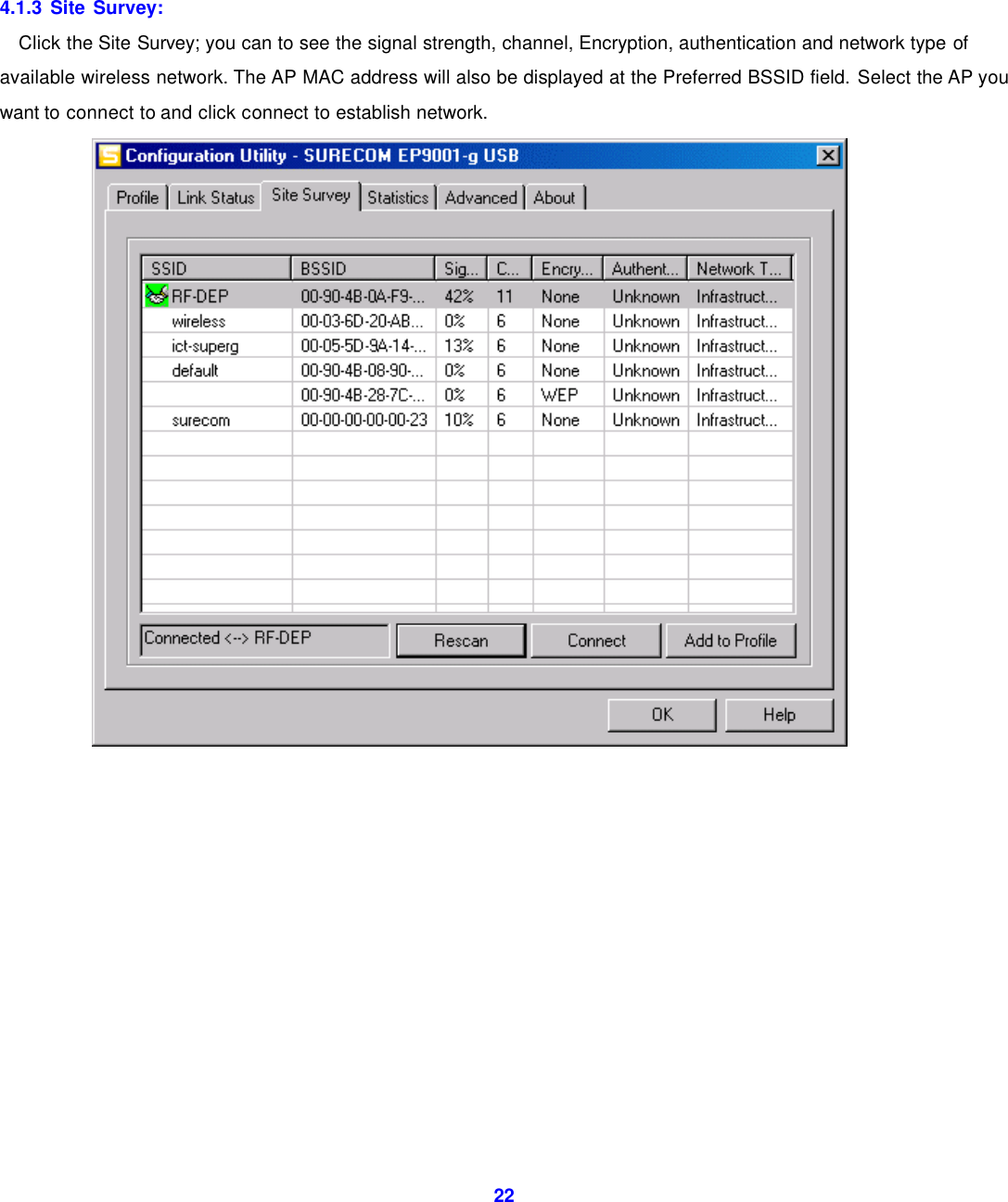This screenshot has width=1008, height=1202.
Task: Open Help
Action: pos(779,714)
